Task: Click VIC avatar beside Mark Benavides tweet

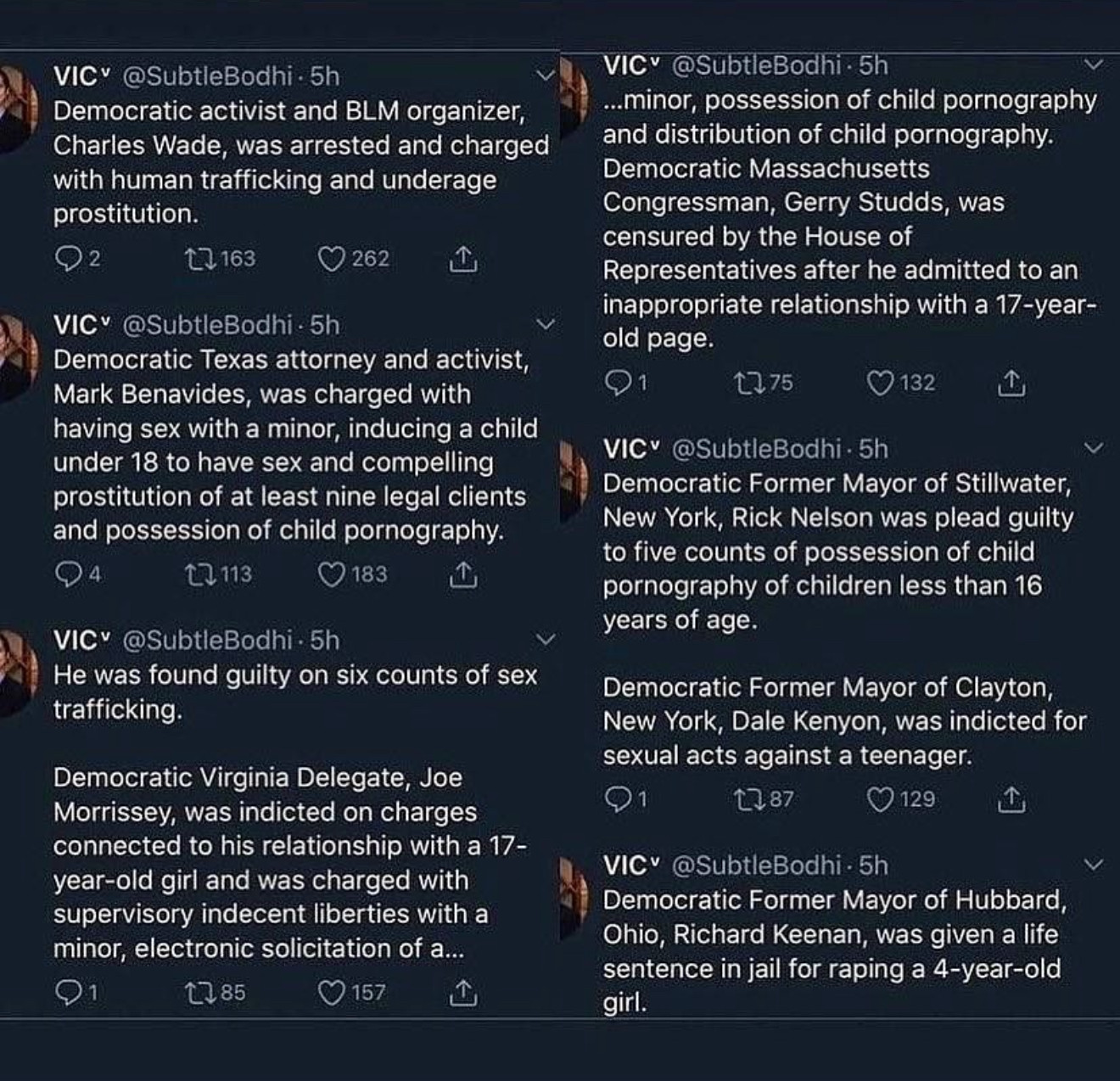Action: tap(17, 355)
